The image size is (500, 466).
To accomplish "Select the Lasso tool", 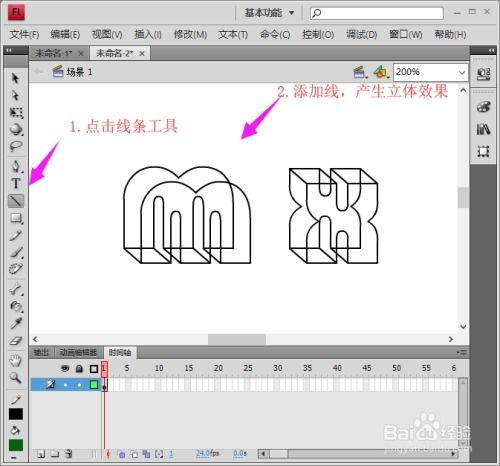I will point(16,146).
